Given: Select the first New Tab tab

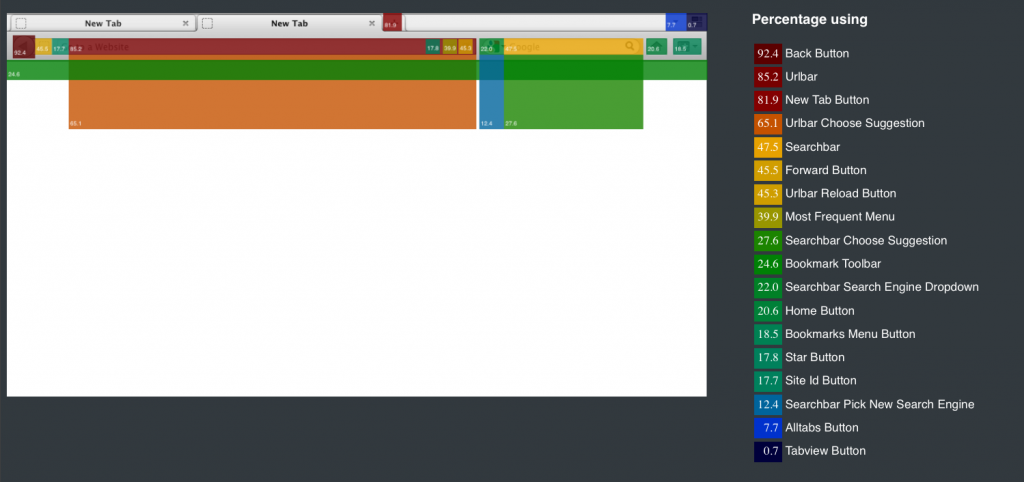Looking at the screenshot, I should (x=103, y=24).
